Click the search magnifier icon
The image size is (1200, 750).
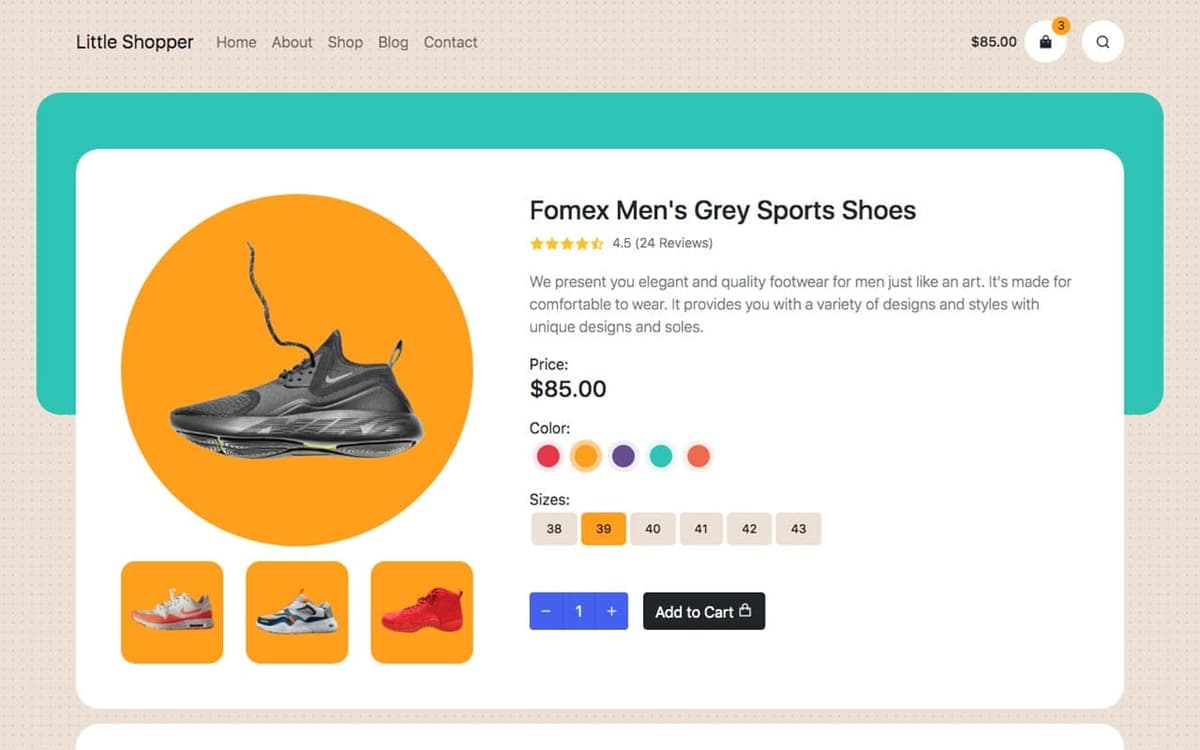pyautogui.click(x=1102, y=42)
